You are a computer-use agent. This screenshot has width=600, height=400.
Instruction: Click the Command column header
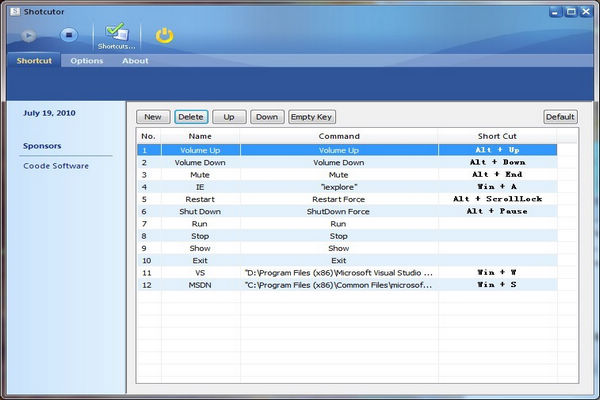pyautogui.click(x=339, y=136)
